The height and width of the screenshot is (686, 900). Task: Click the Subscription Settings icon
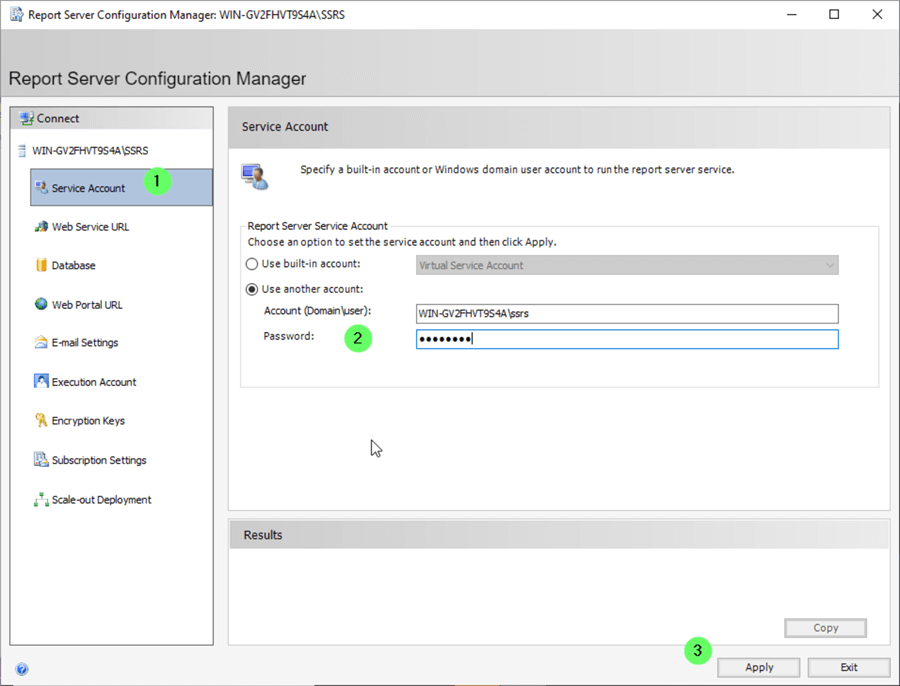tap(41, 460)
